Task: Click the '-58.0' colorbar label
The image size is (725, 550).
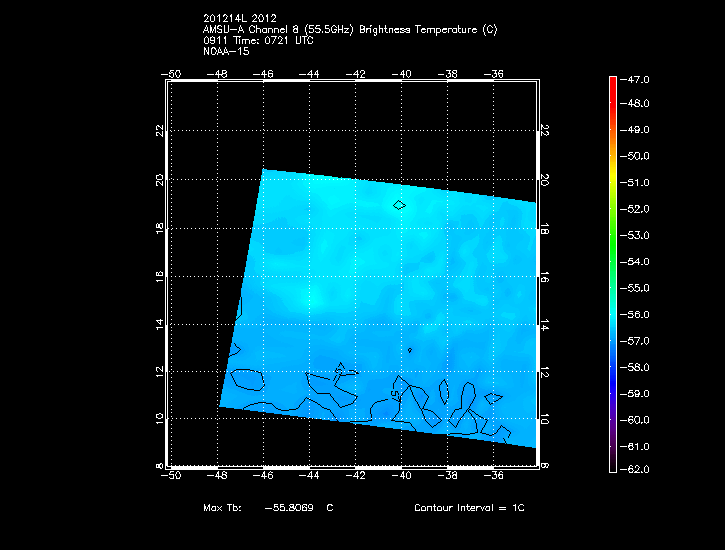Action: [634, 367]
